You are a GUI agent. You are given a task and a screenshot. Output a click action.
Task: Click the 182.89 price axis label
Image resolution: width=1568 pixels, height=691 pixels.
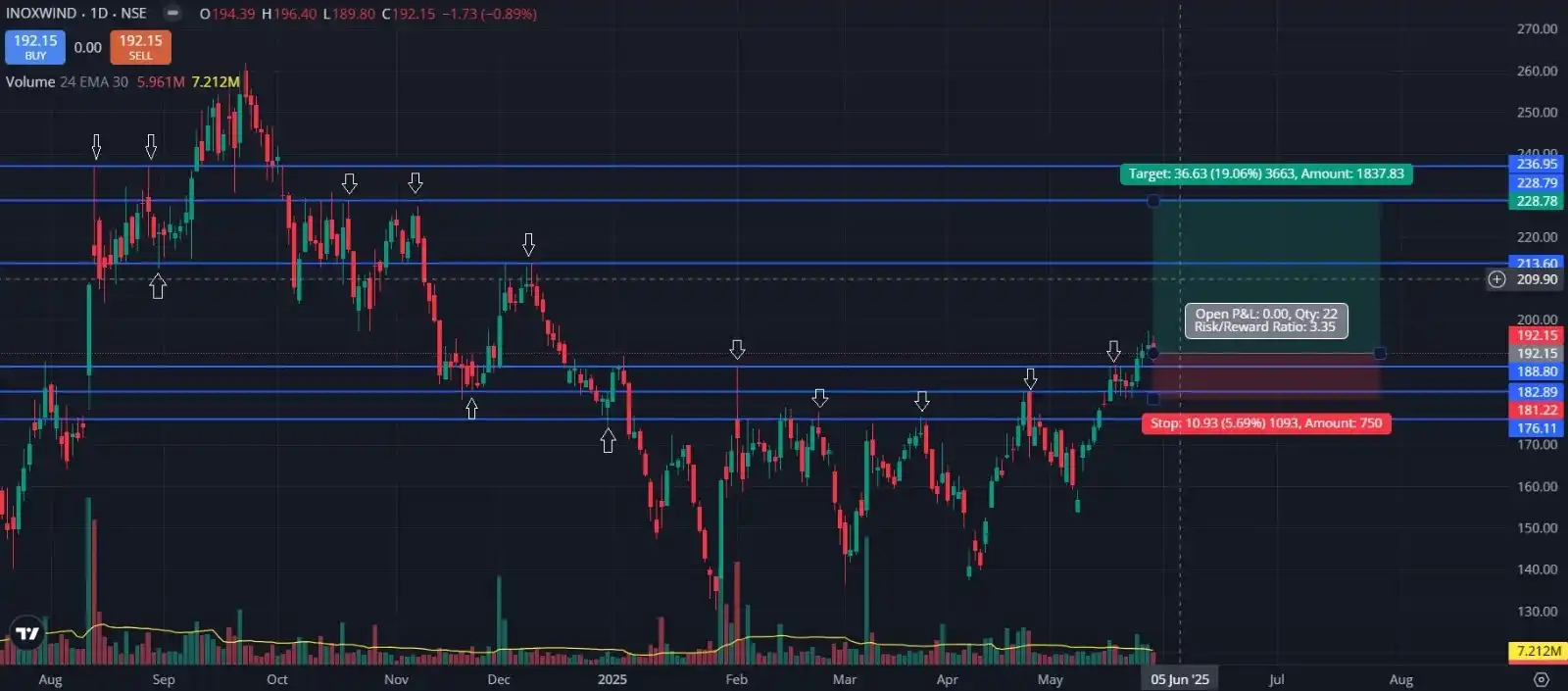(1537, 392)
